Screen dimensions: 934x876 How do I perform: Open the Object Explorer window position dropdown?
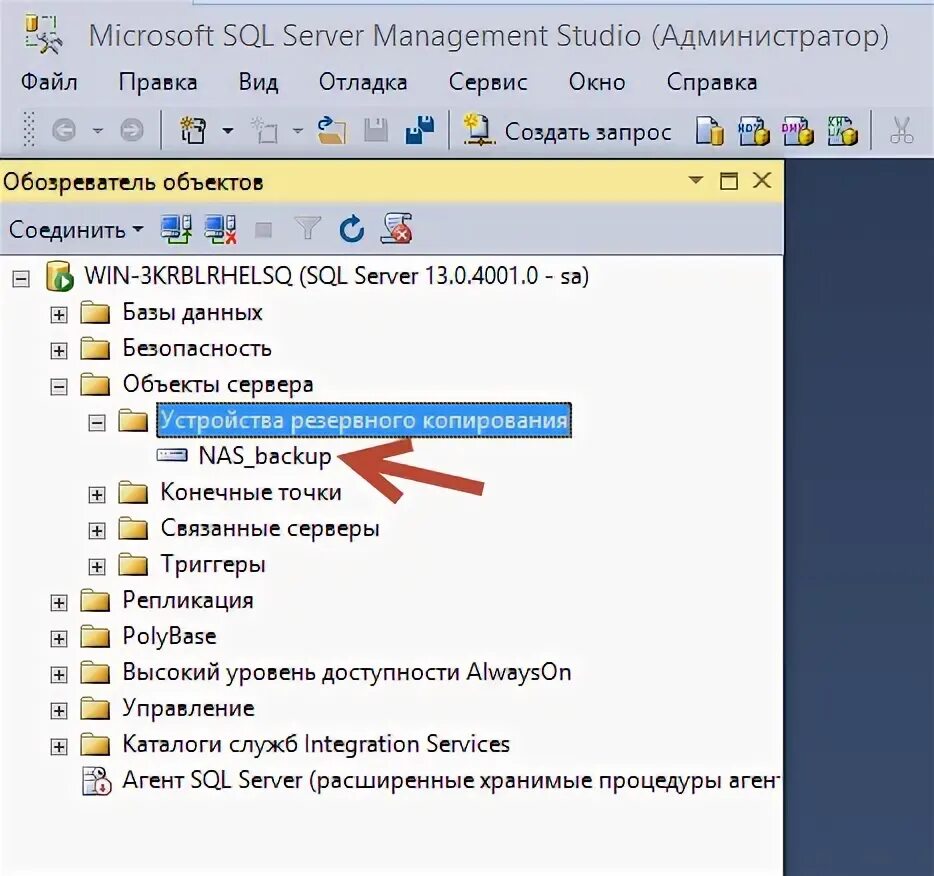pos(695,180)
